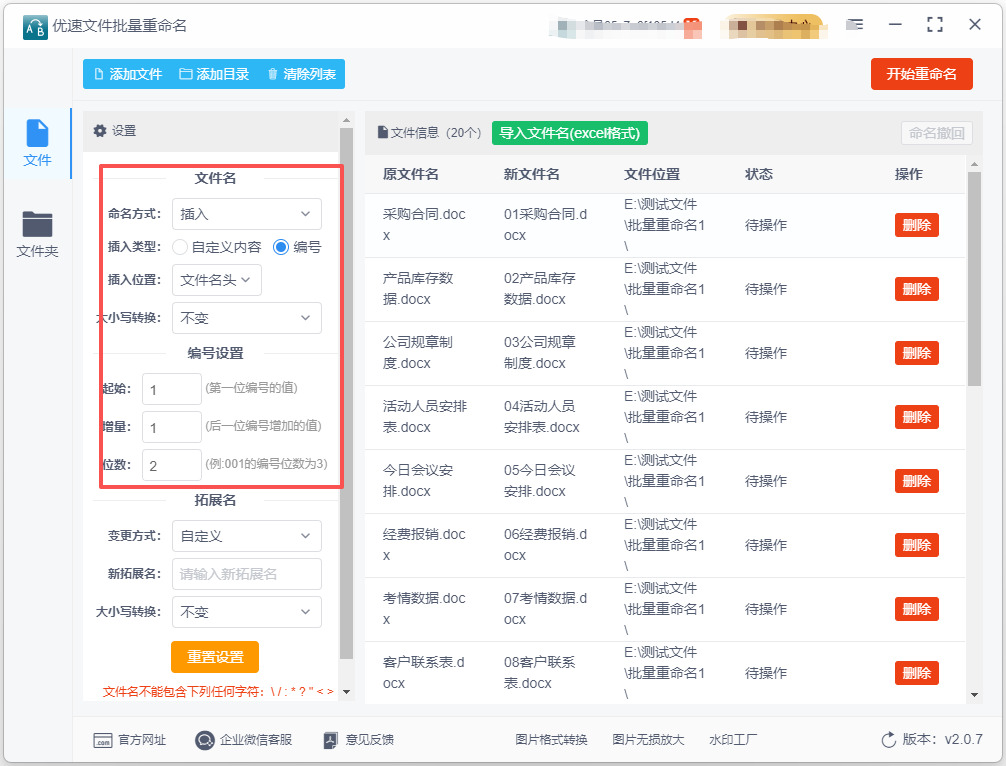
Task: Open the filename 大小写转换 dropdown
Action: click(246, 318)
